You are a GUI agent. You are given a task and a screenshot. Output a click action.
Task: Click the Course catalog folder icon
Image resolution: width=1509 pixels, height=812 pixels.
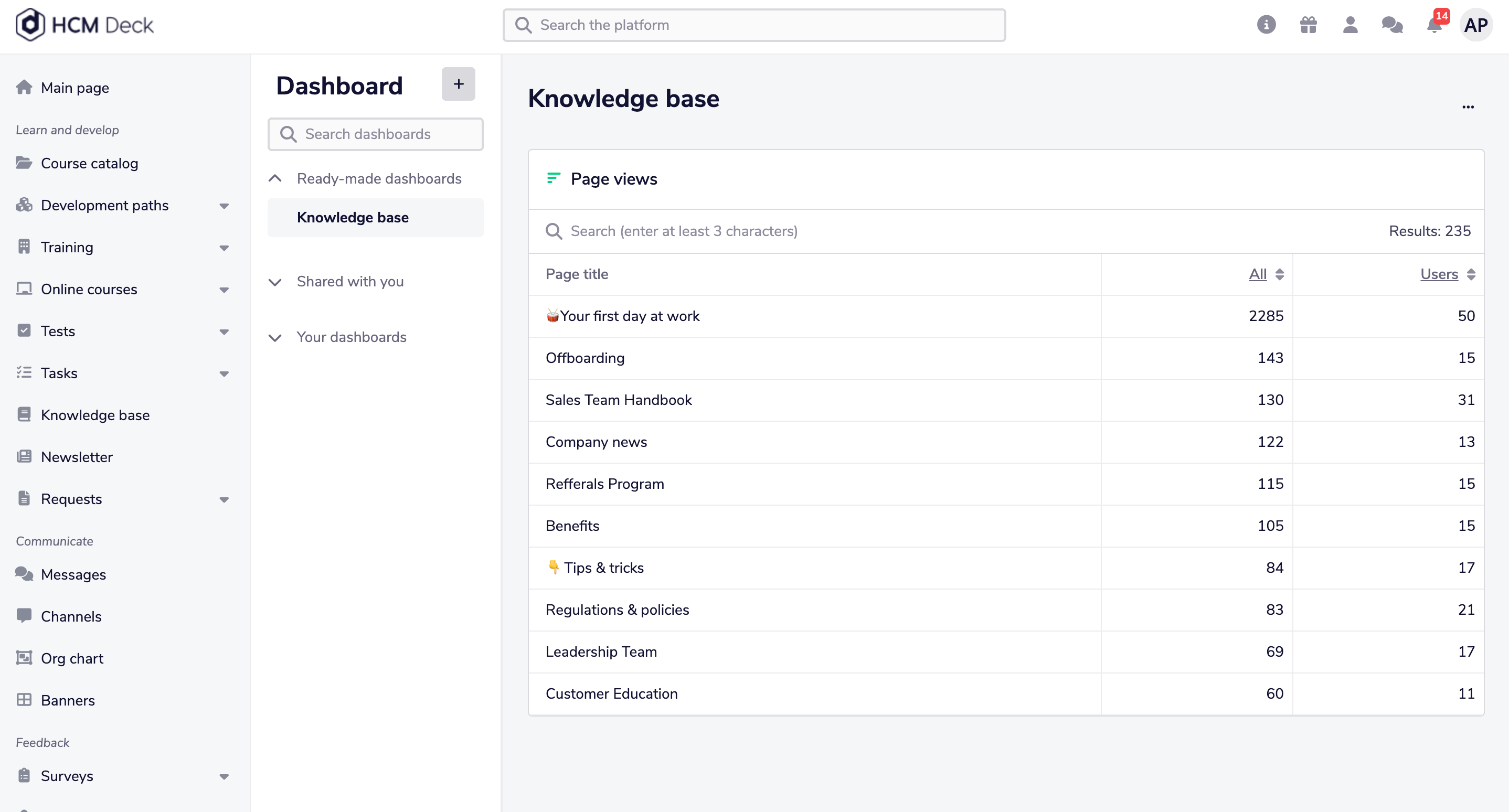[x=24, y=163]
